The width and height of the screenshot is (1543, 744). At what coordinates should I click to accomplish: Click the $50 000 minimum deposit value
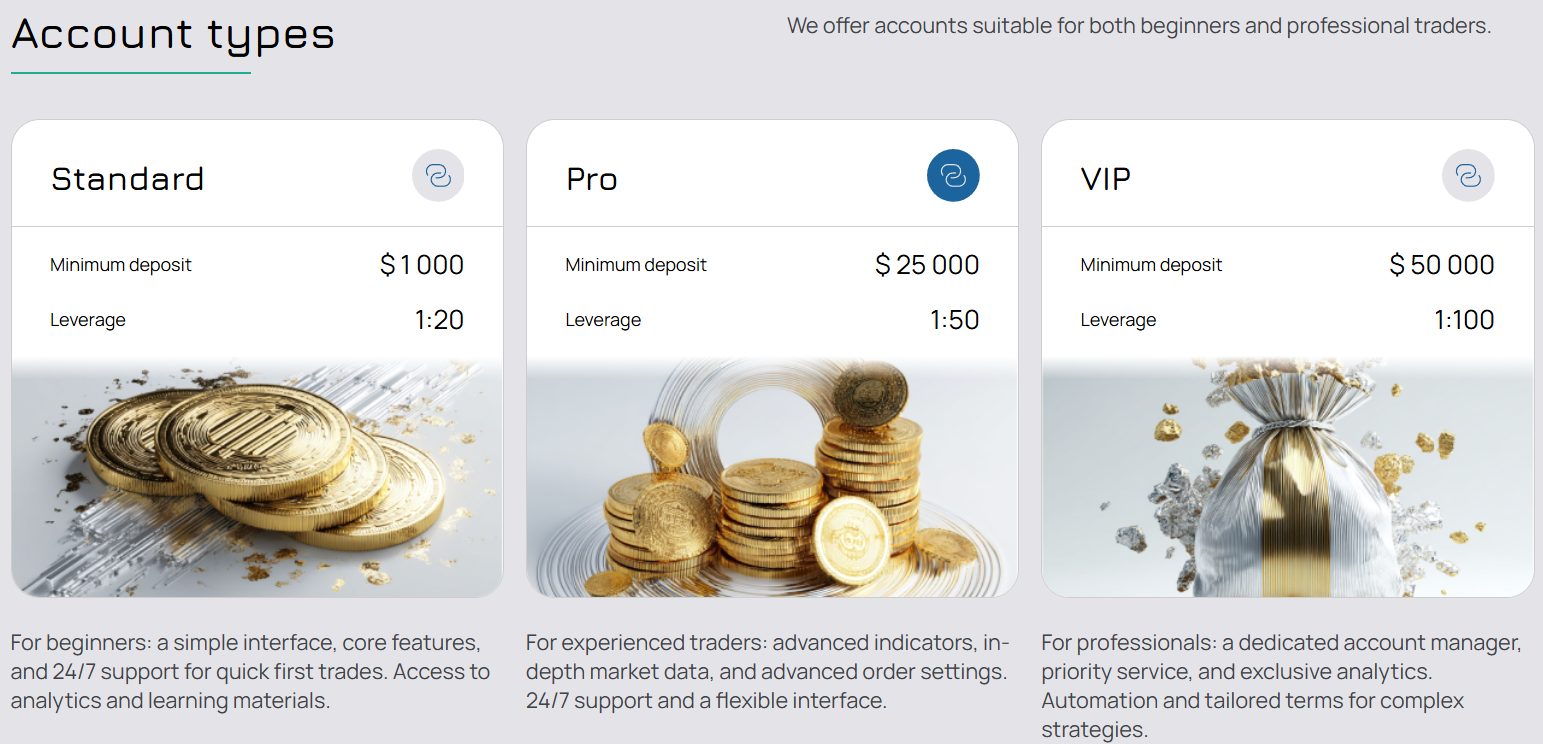point(1442,265)
